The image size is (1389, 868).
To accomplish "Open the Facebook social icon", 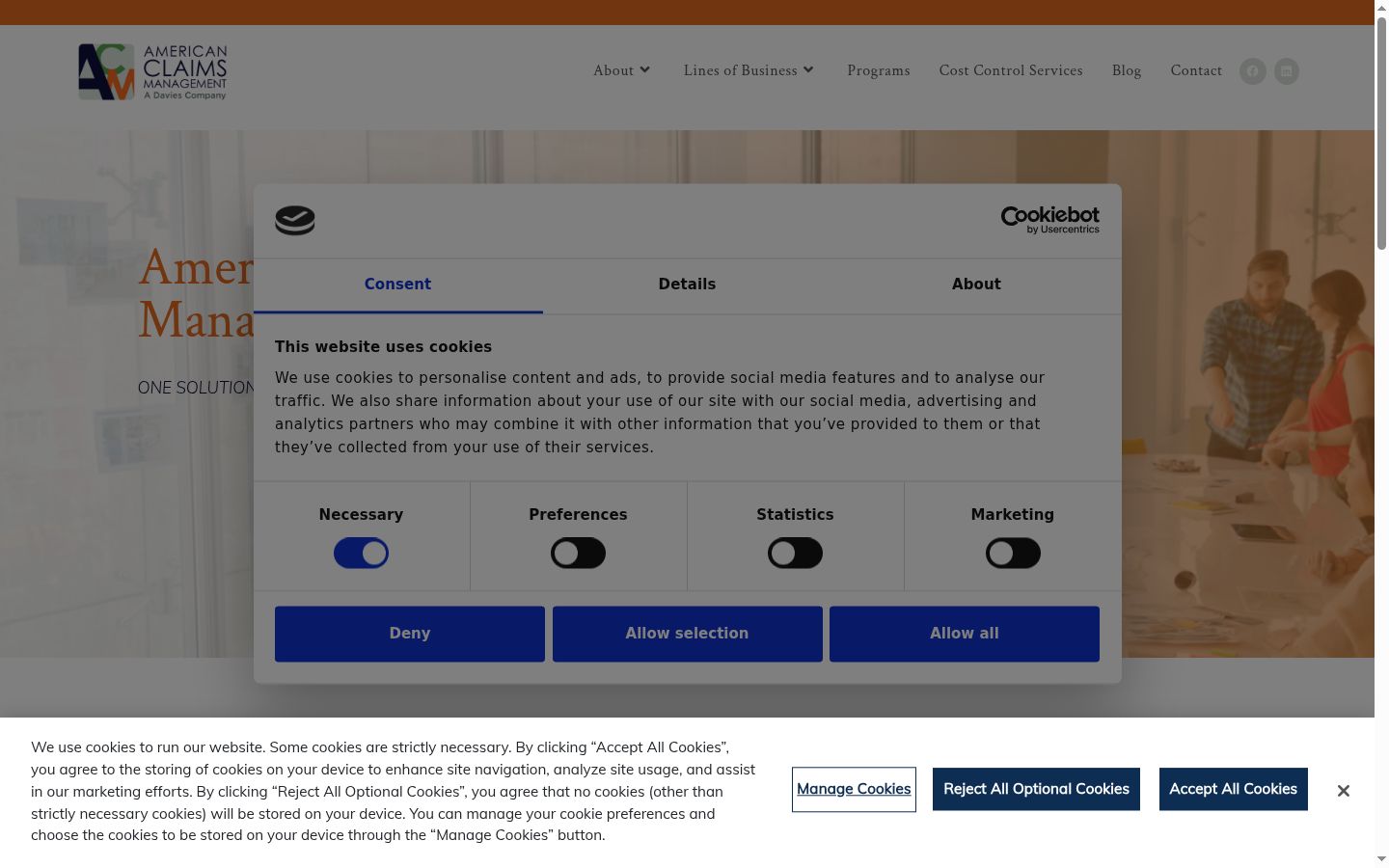I will [1253, 71].
